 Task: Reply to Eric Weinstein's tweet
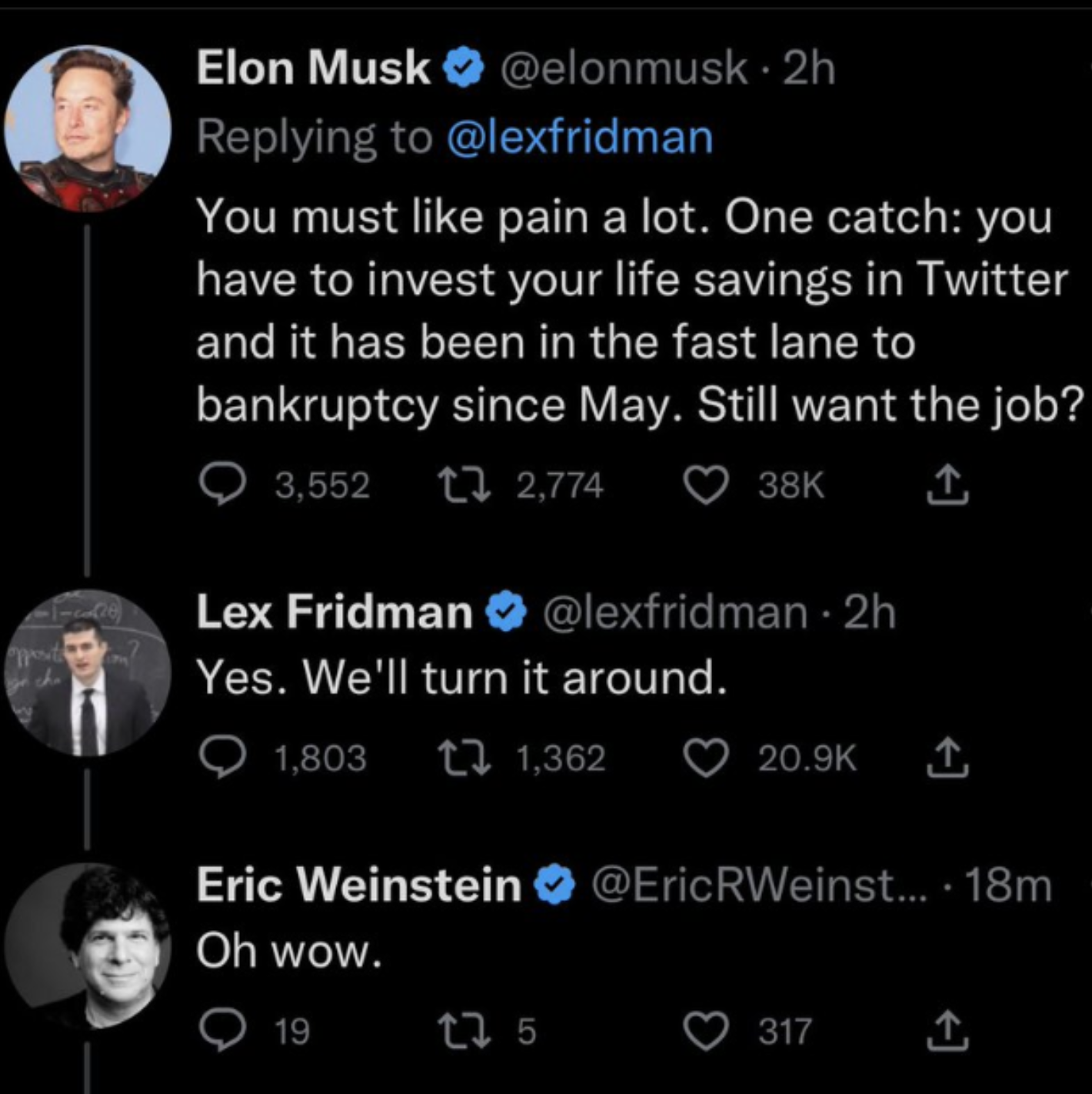222,1031
